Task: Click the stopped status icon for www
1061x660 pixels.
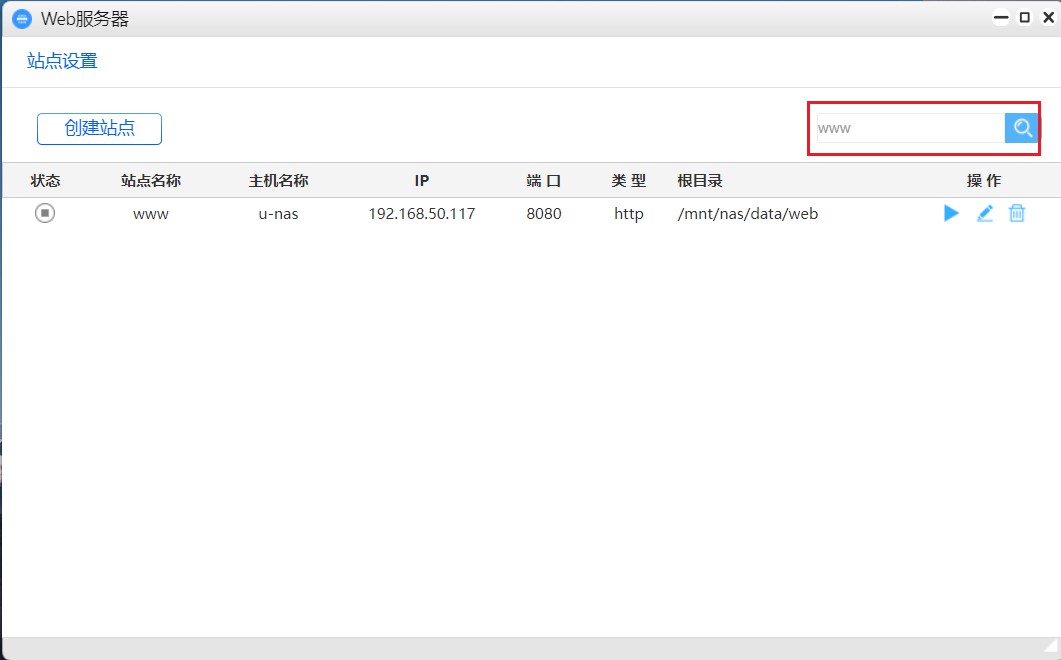Action: point(45,213)
